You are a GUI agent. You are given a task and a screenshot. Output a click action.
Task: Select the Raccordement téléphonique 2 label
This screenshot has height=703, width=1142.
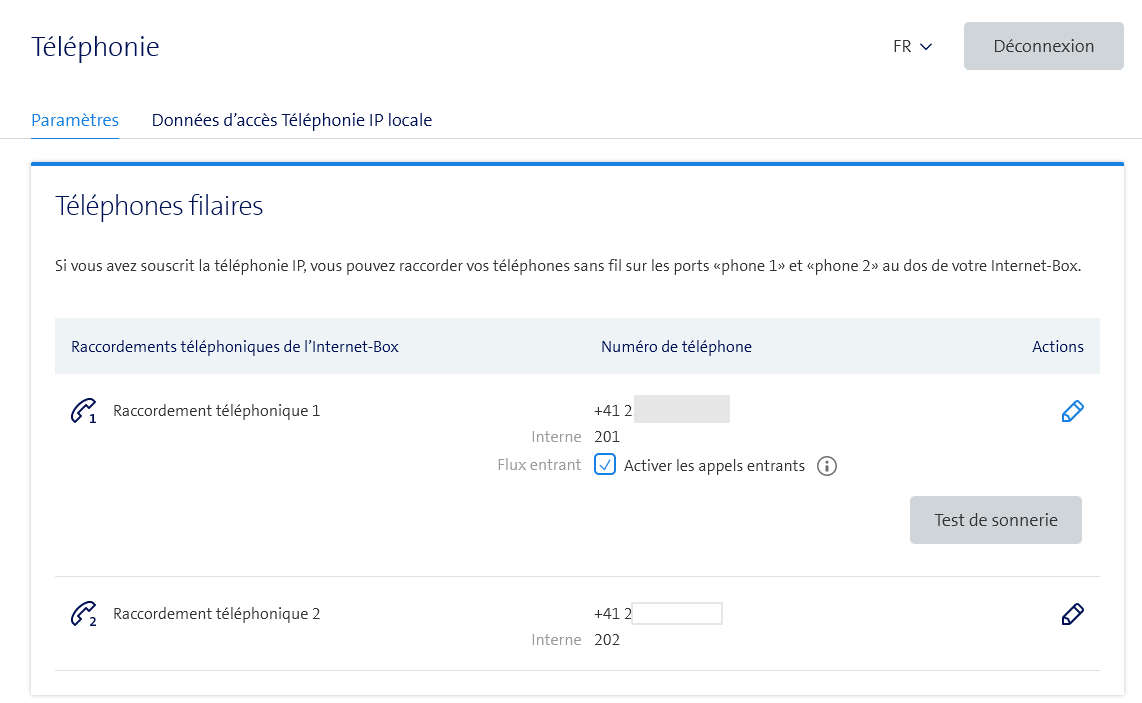[216, 614]
